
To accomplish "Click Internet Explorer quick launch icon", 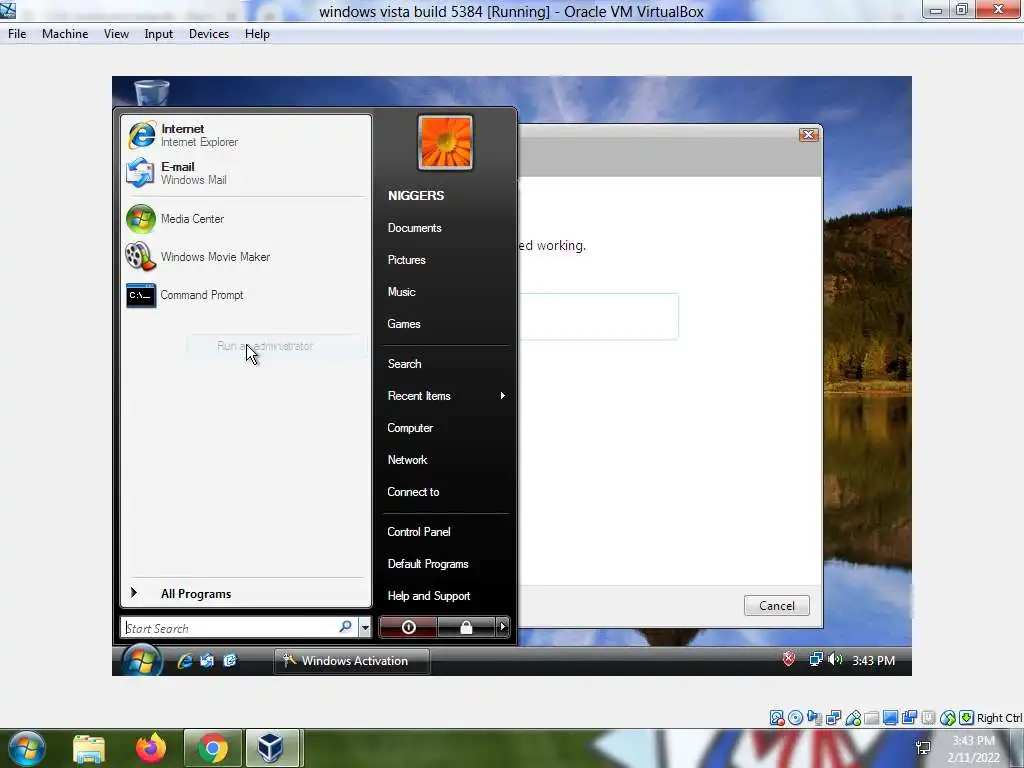I will tap(185, 661).
